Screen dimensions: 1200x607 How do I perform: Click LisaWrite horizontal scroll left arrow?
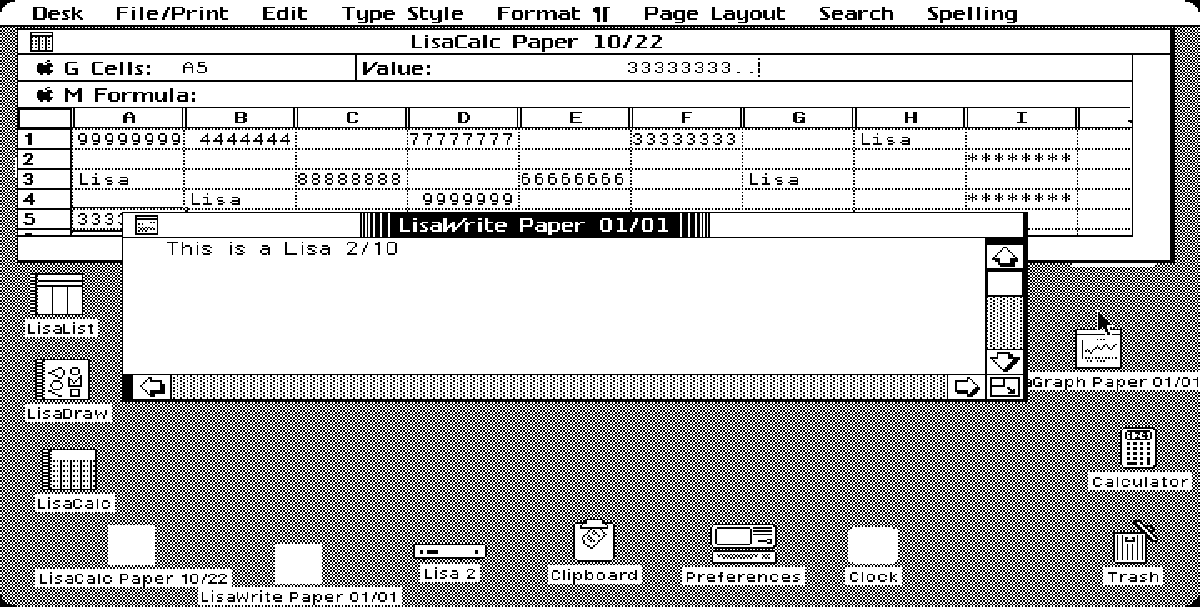coord(152,387)
